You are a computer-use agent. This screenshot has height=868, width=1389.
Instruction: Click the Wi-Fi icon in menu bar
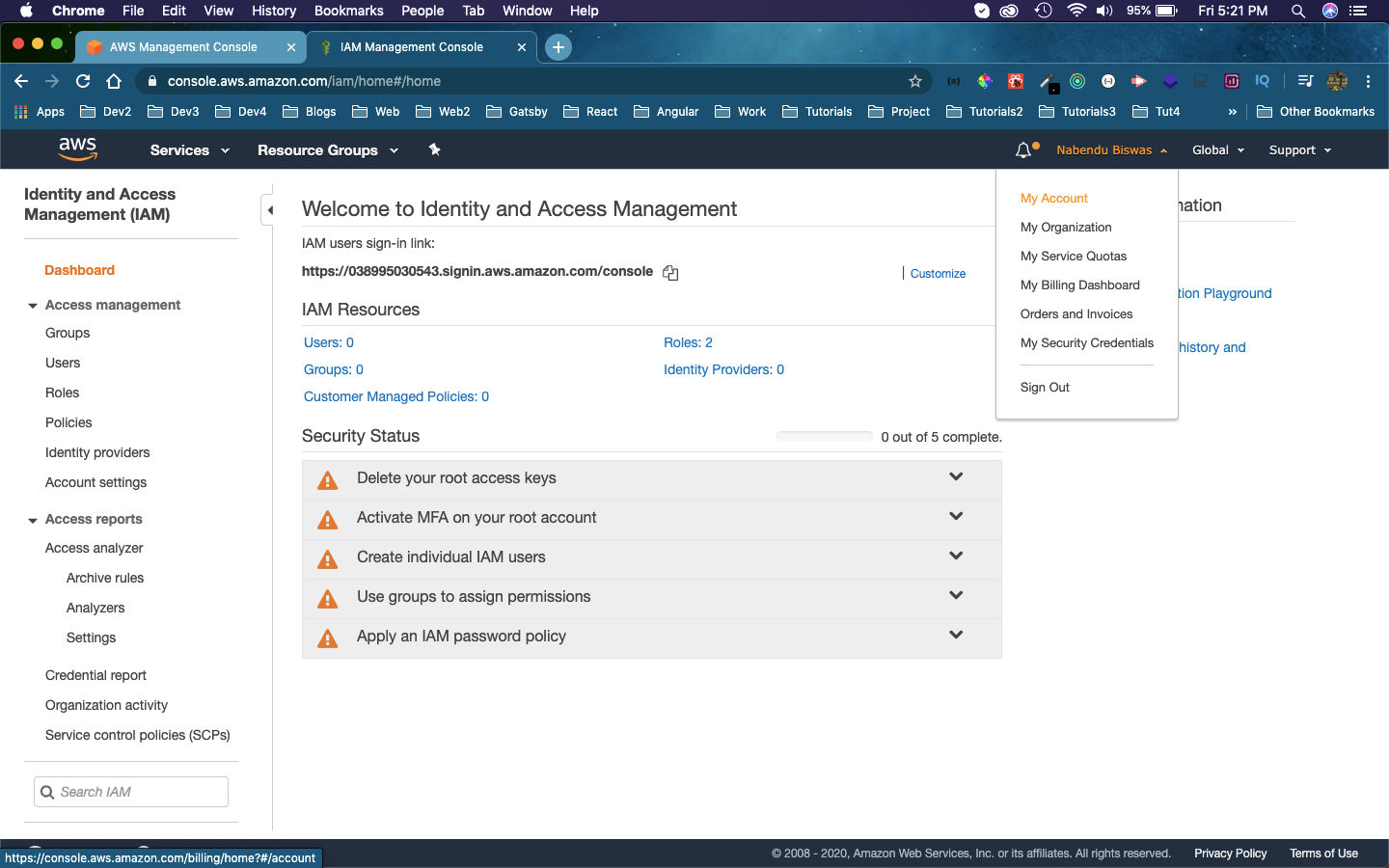click(1076, 11)
